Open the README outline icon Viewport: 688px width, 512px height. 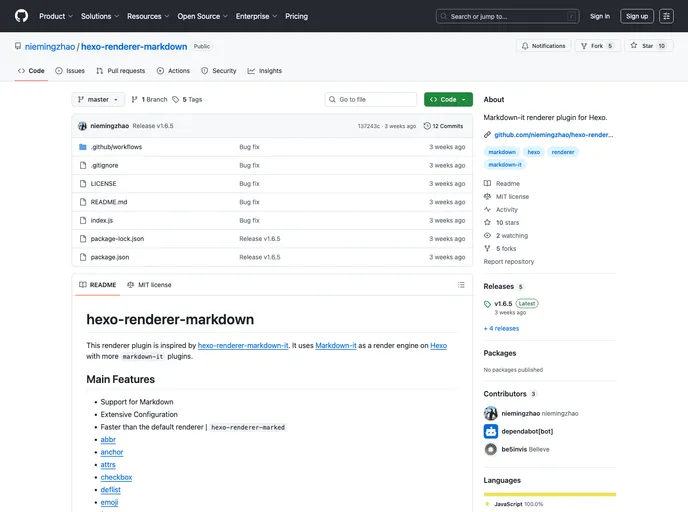[x=461, y=285]
